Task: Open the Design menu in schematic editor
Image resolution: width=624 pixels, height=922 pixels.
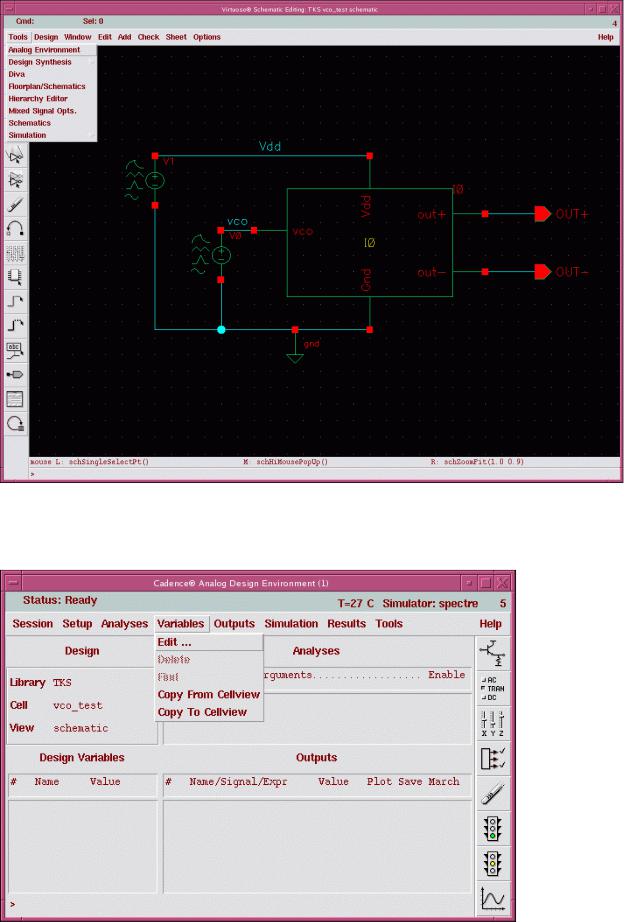Action: (46, 36)
